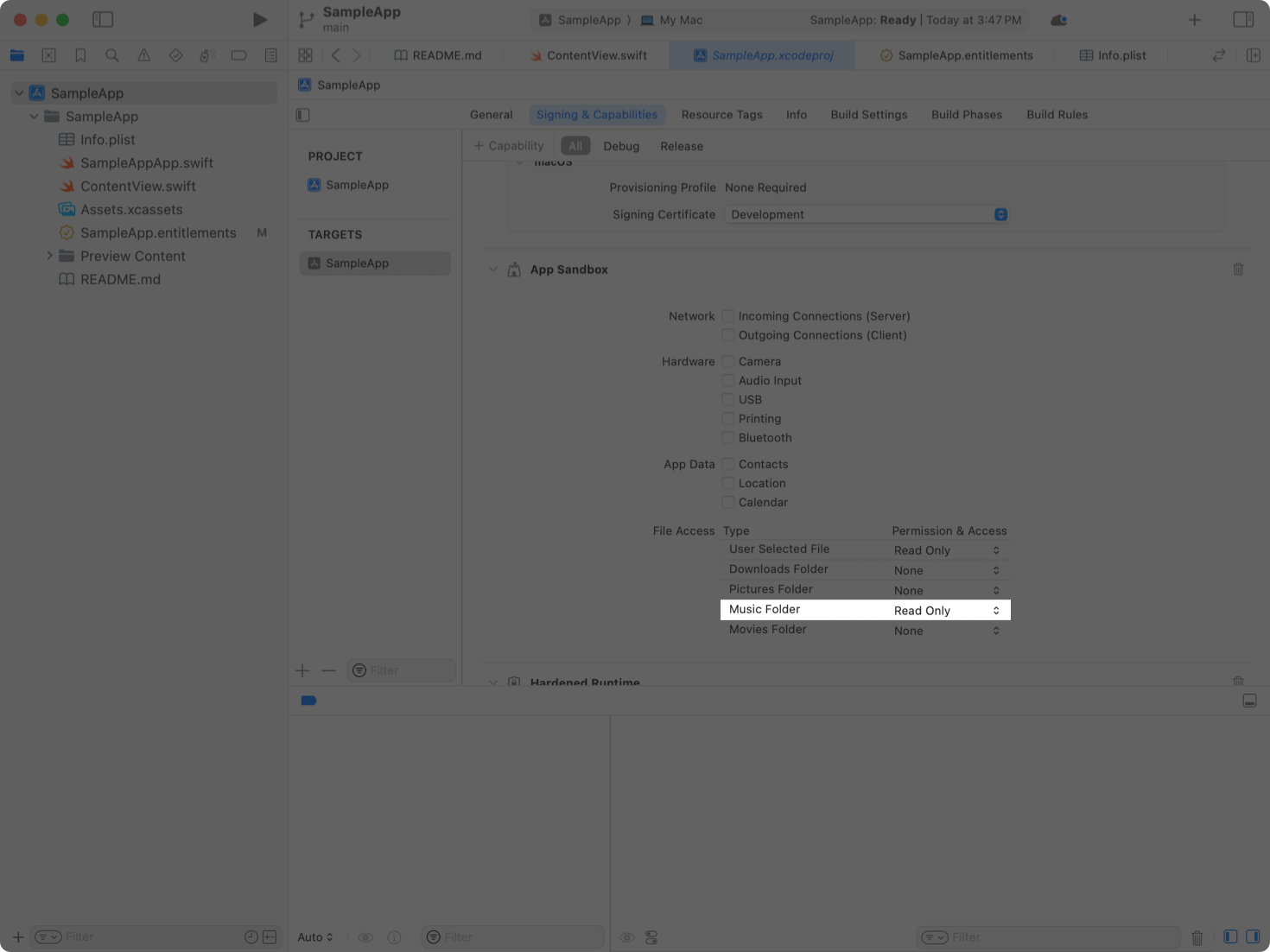
Task: Toggle the navigator sidebar icon
Action: [x=103, y=20]
